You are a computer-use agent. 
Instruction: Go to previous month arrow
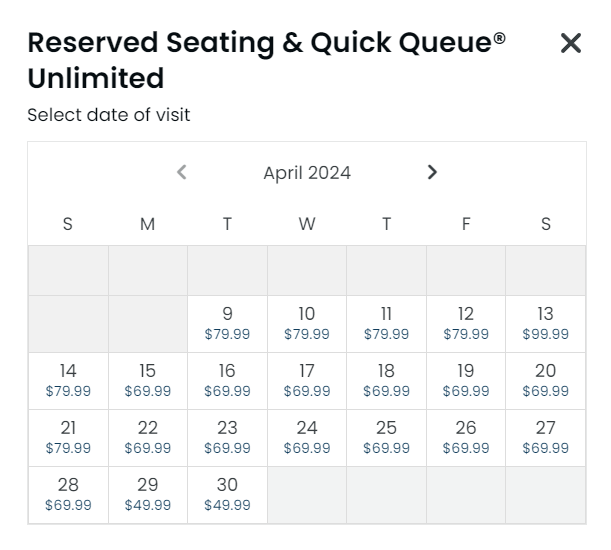[181, 172]
